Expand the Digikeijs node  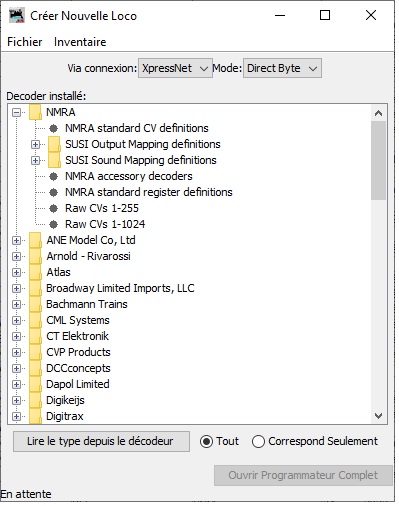(x=16, y=400)
